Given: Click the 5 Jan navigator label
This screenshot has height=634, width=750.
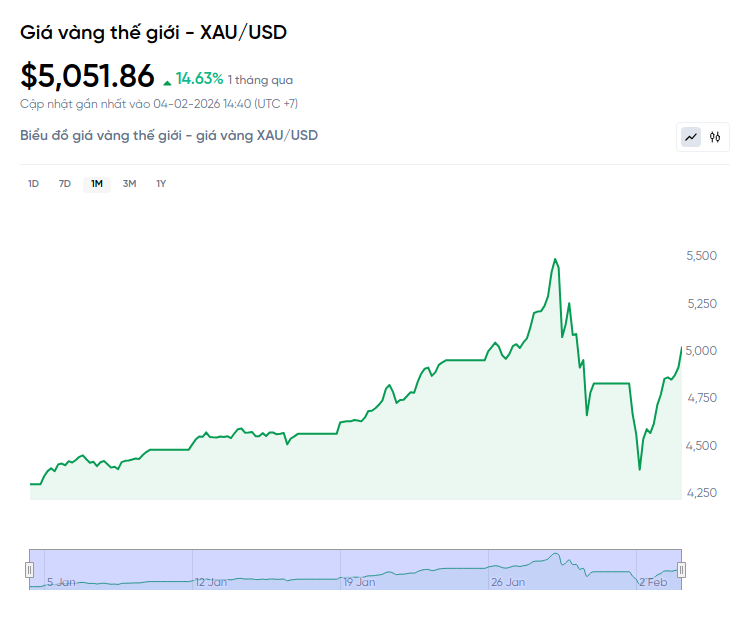Looking at the screenshot, I should click(61, 581).
